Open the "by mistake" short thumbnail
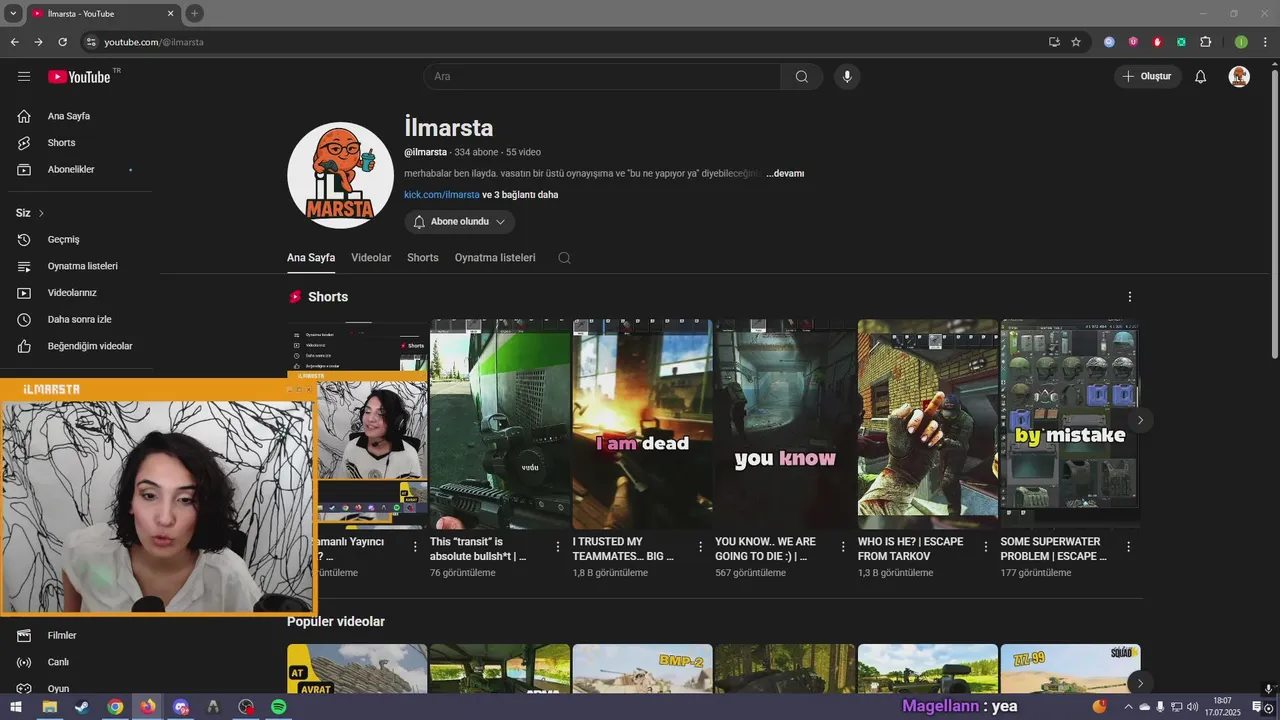 [1070, 424]
